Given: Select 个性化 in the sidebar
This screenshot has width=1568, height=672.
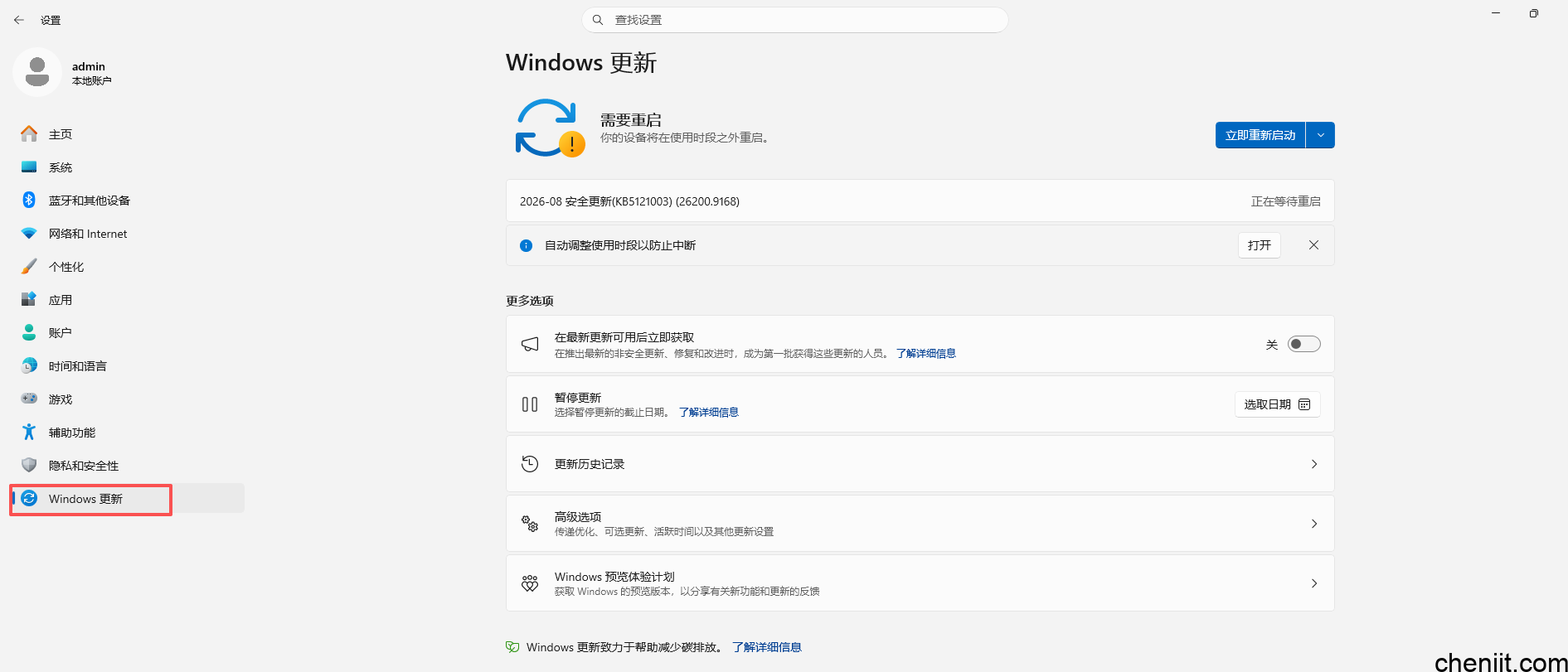Looking at the screenshot, I should point(128,266).
